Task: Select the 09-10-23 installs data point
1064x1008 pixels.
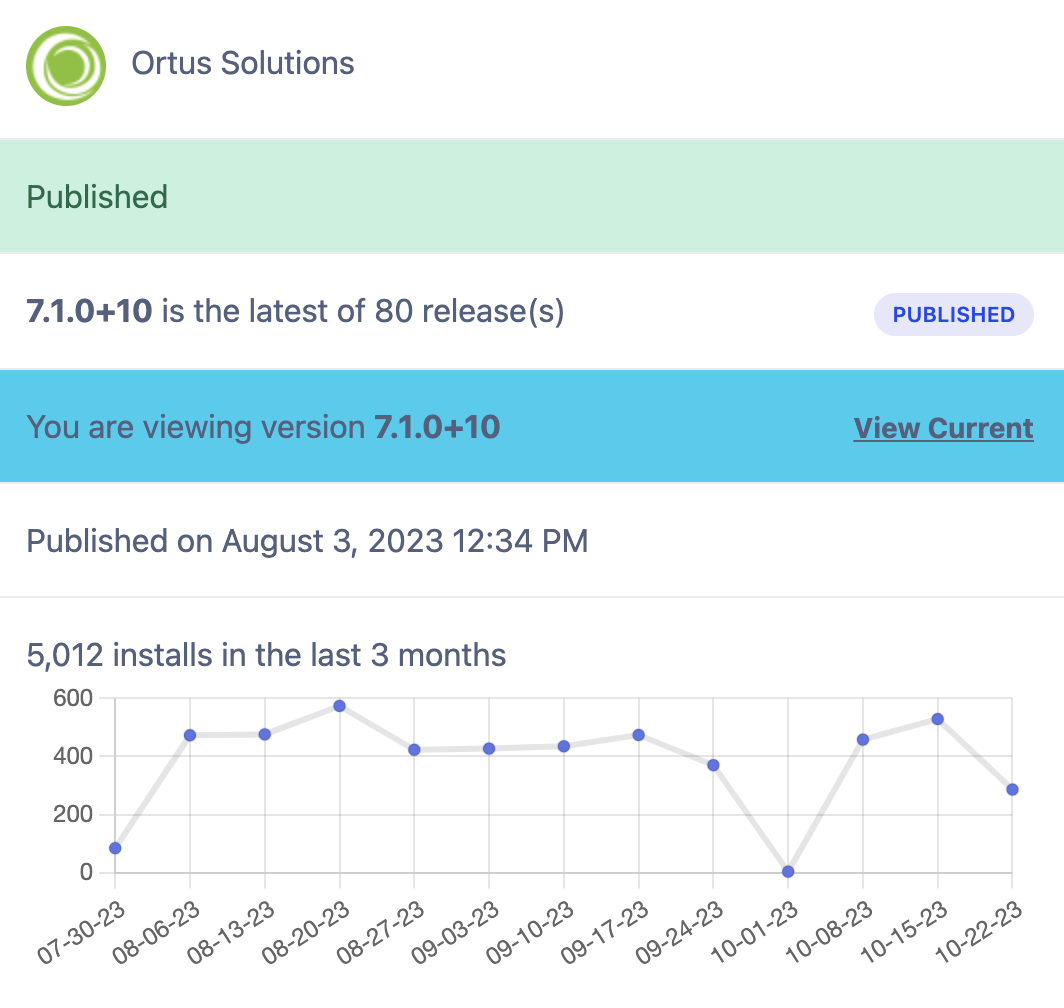Action: (x=564, y=746)
